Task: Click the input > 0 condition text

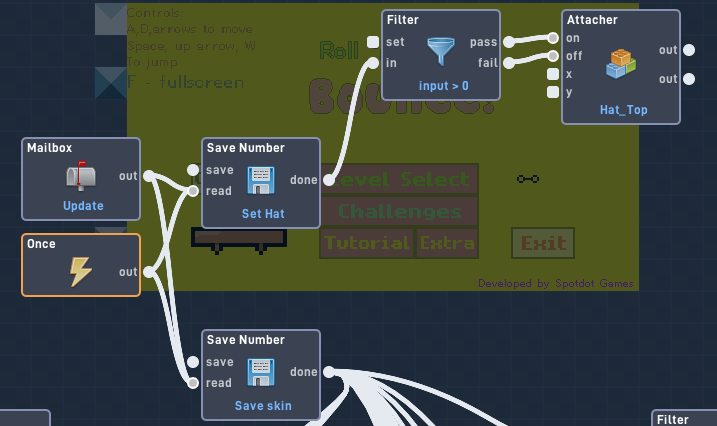Action: [x=444, y=86]
